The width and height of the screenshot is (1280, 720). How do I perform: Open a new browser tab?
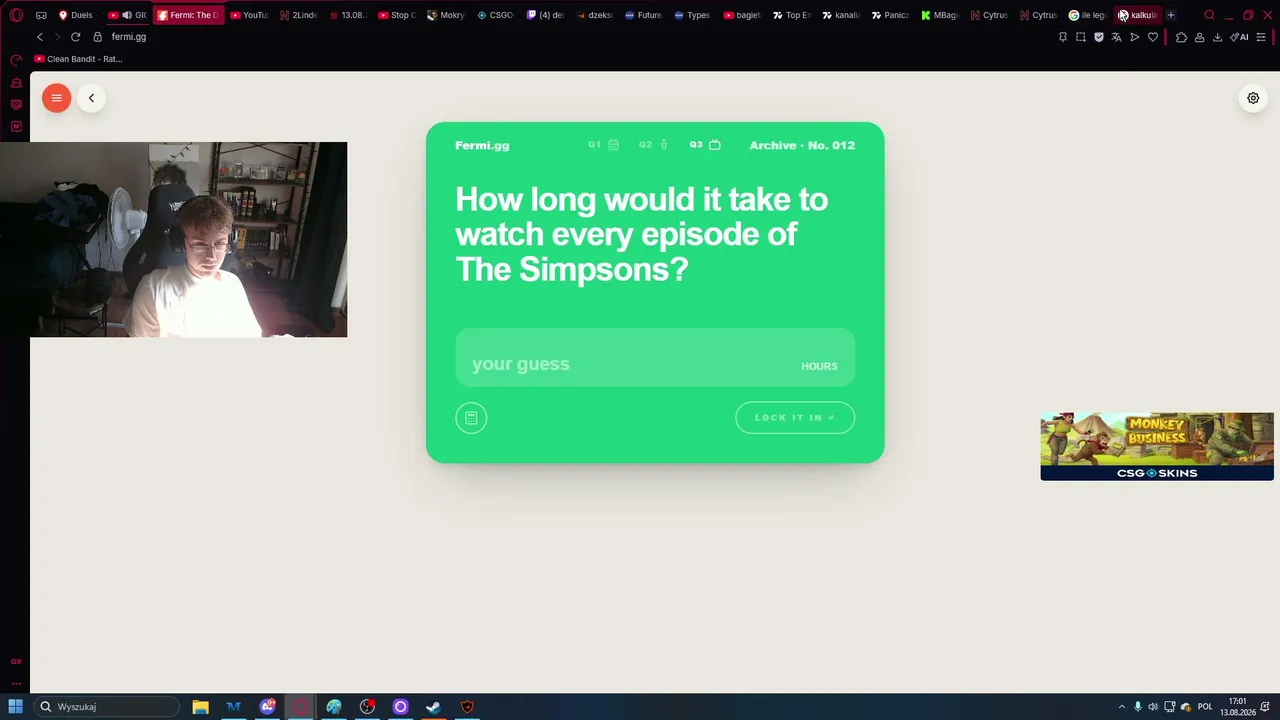point(1171,15)
